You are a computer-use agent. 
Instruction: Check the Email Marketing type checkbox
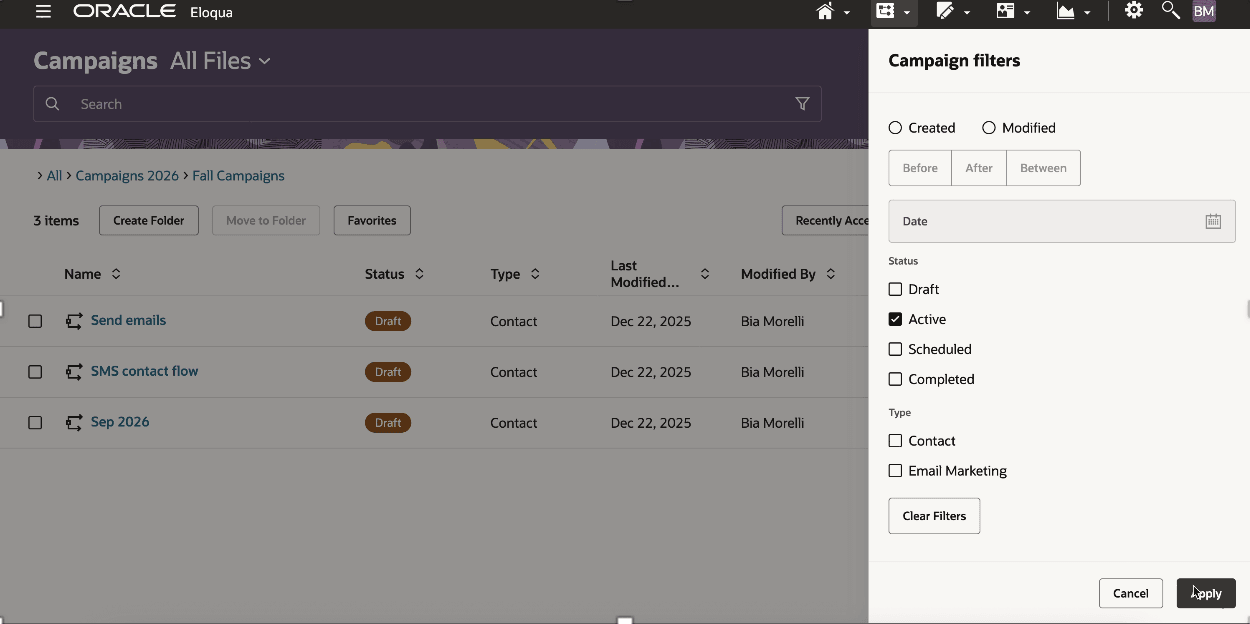coord(895,471)
